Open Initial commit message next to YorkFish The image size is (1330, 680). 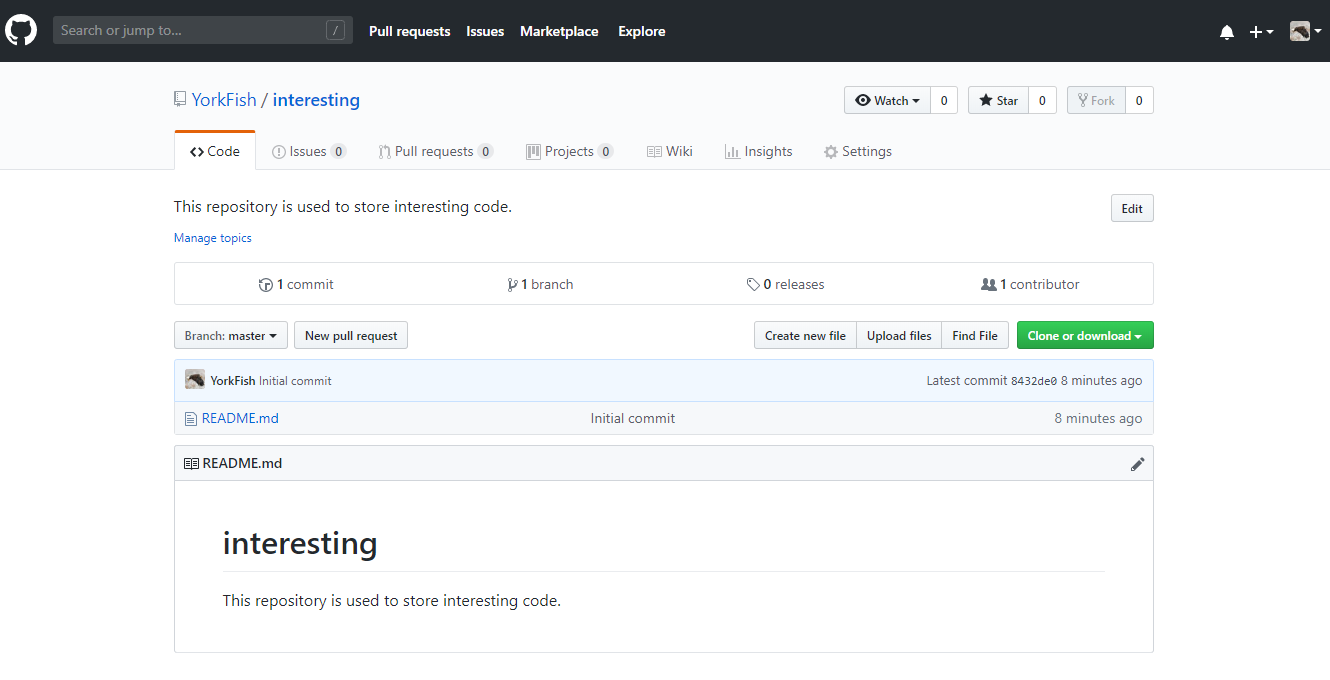pos(295,381)
